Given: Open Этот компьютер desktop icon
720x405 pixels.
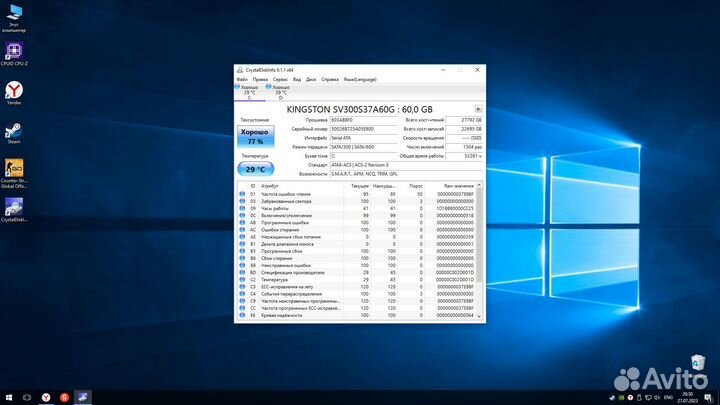Looking at the screenshot, I should pos(14,18).
